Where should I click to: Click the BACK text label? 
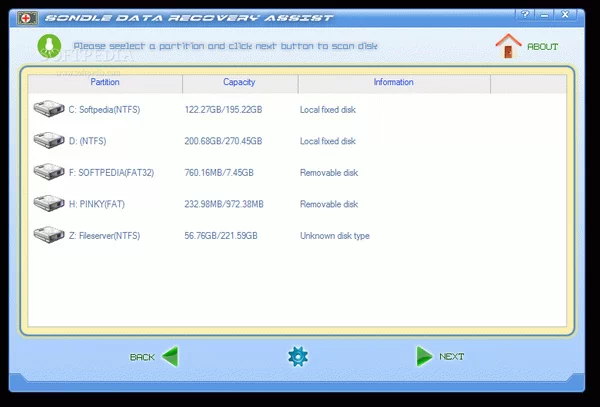pyautogui.click(x=142, y=357)
